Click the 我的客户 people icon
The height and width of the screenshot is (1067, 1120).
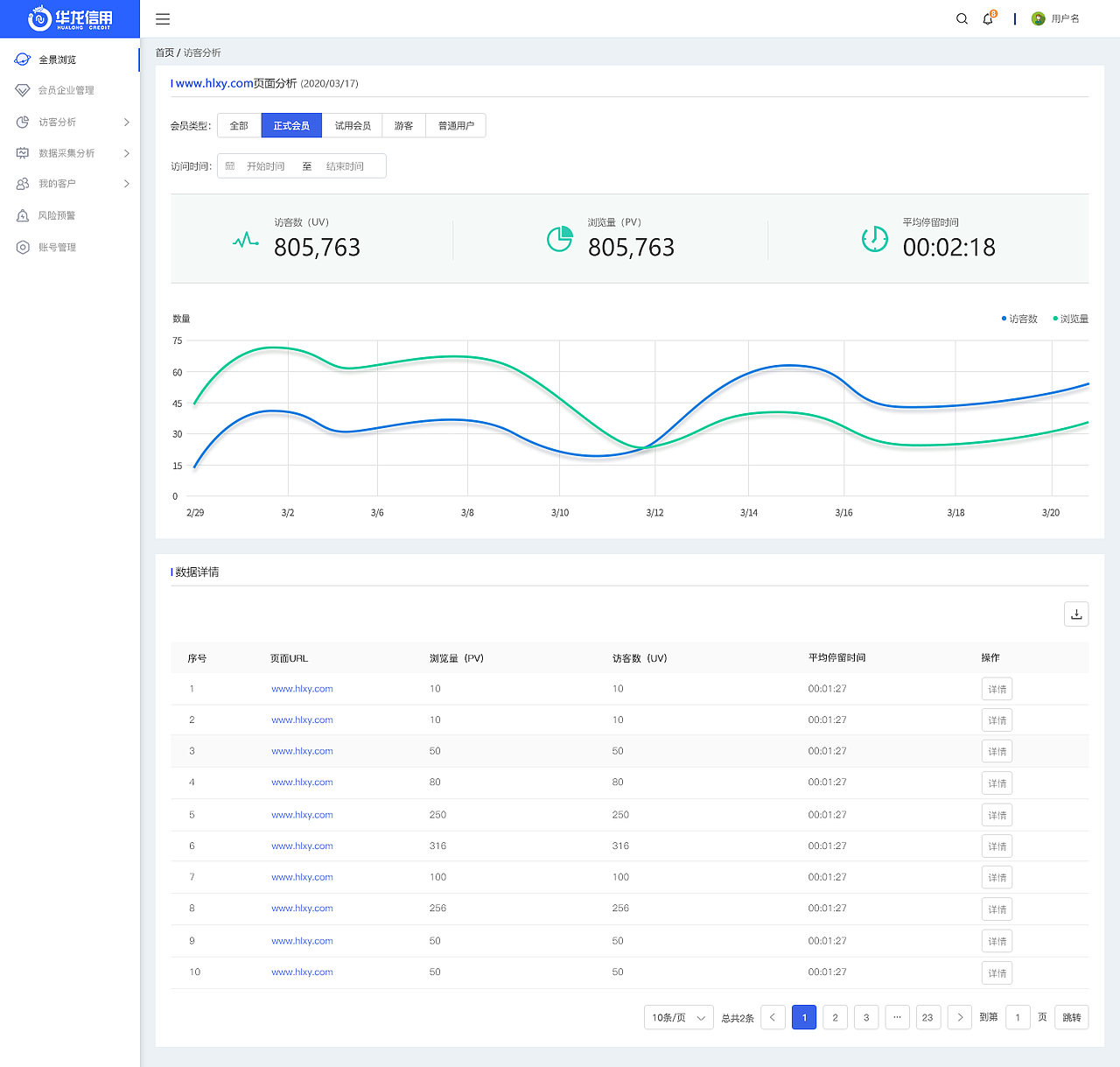click(x=23, y=184)
